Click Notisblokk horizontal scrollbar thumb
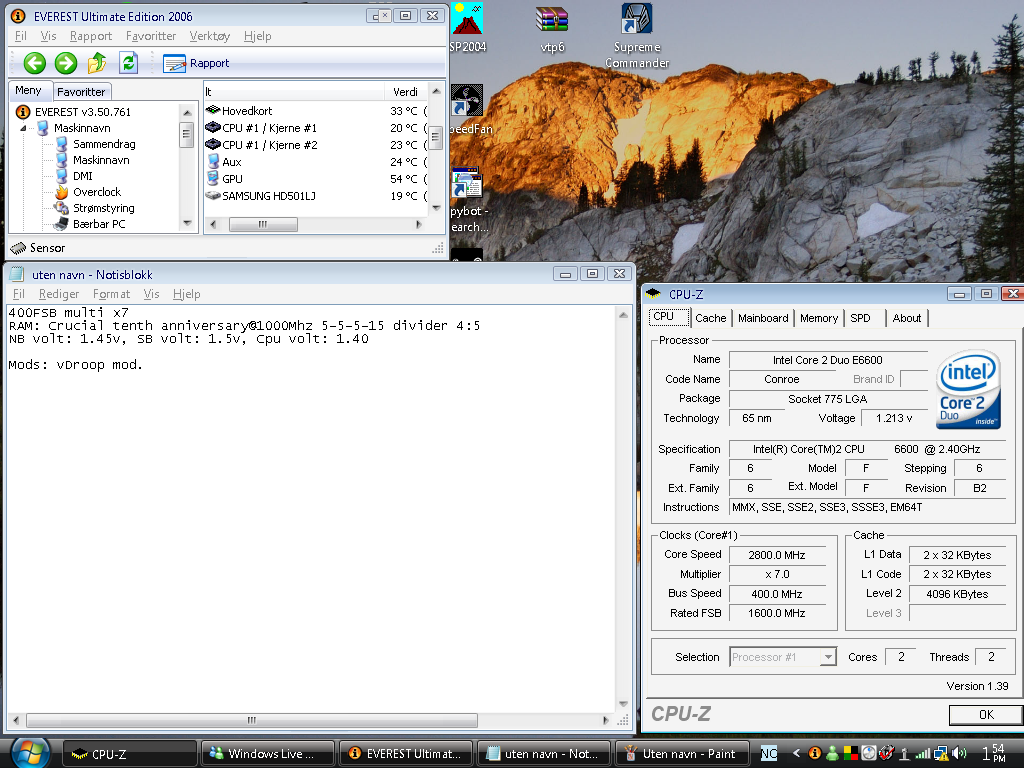1024x768 pixels. pos(251,720)
